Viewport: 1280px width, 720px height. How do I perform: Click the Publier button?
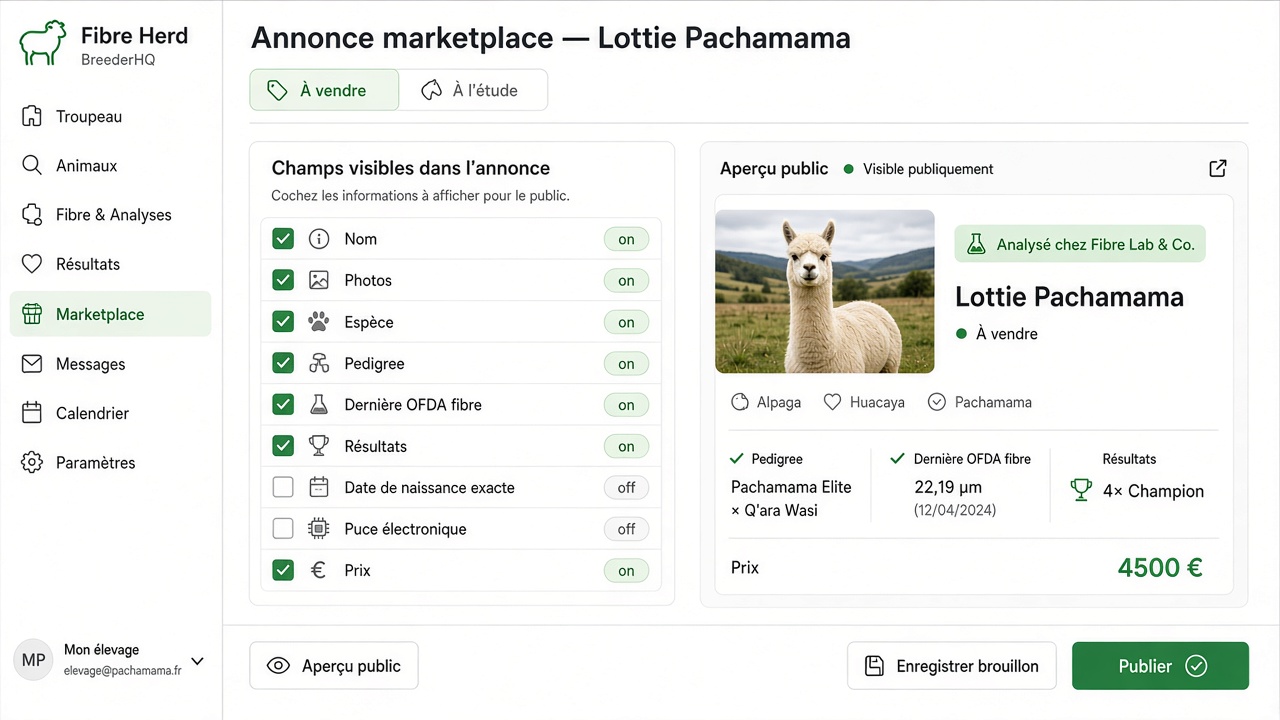click(1160, 666)
